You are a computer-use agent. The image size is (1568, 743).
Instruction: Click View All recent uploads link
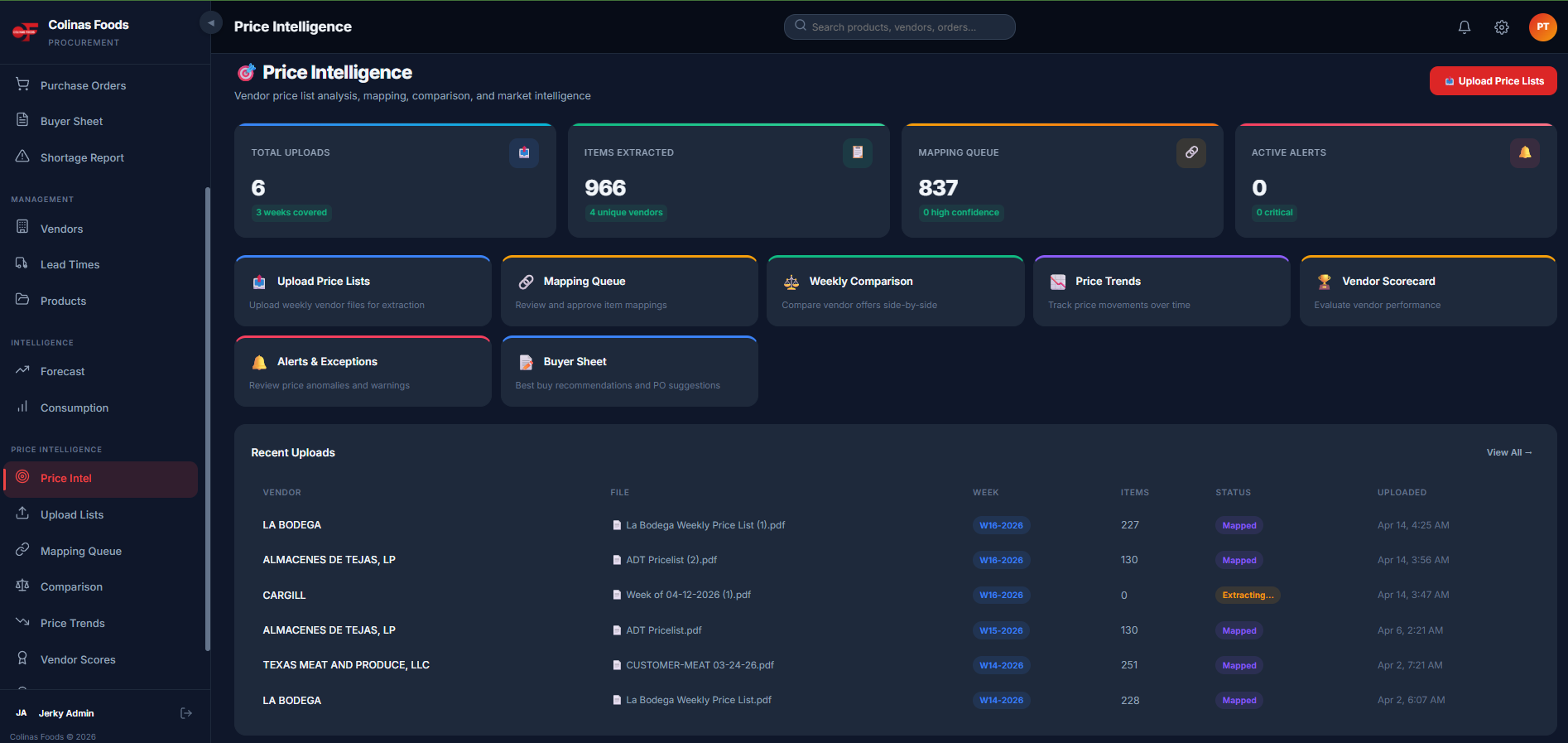[1509, 452]
